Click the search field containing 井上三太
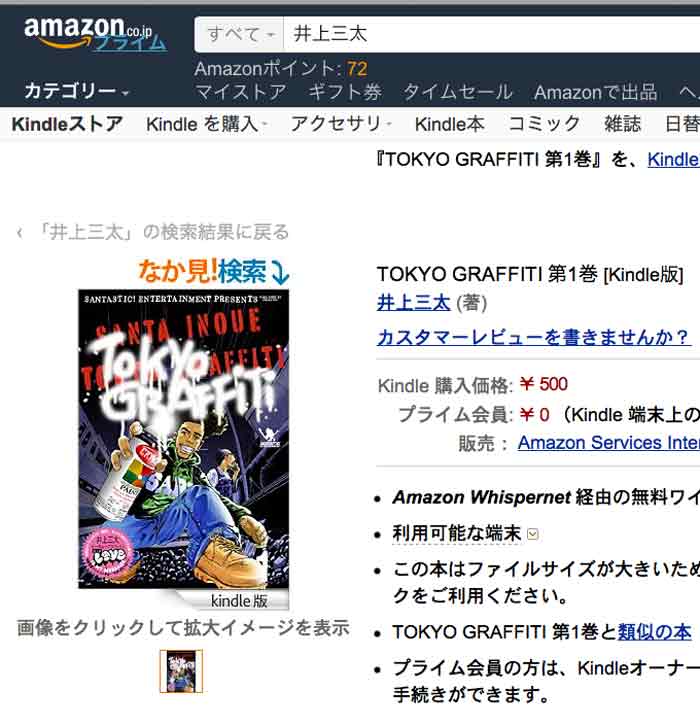Image resolution: width=700 pixels, height=725 pixels. [x=491, y=34]
